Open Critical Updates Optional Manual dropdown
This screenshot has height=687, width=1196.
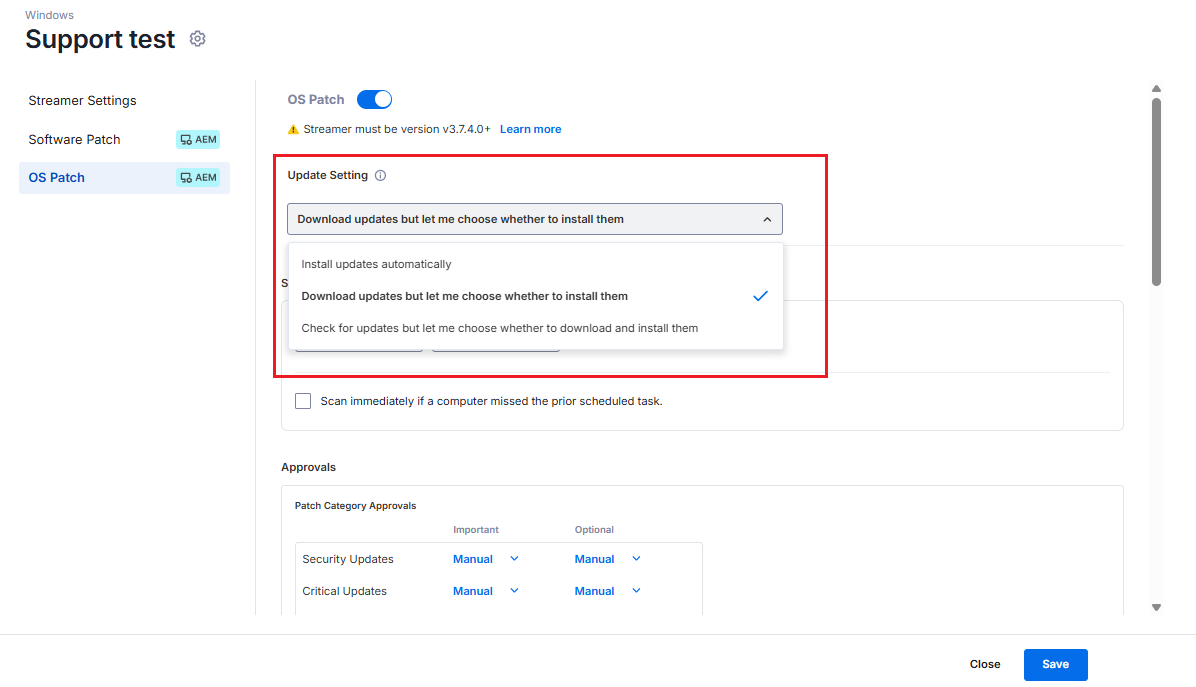[608, 591]
